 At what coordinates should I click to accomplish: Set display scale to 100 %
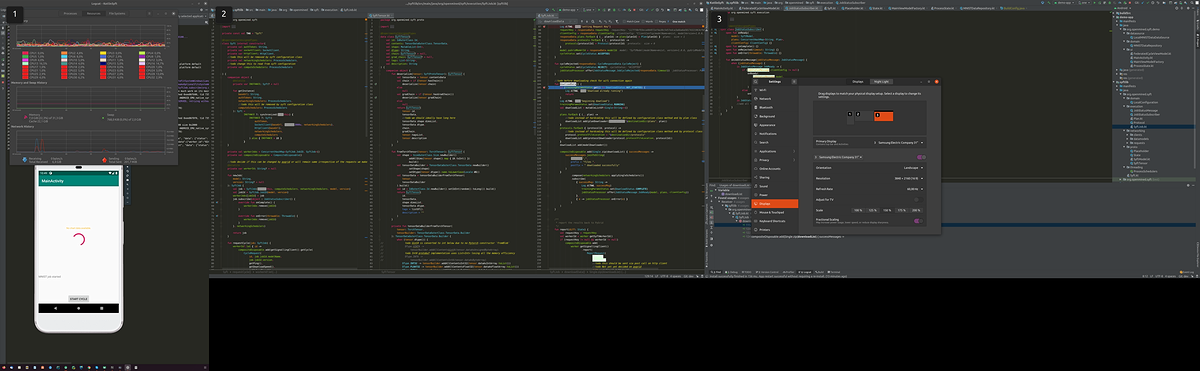point(858,210)
